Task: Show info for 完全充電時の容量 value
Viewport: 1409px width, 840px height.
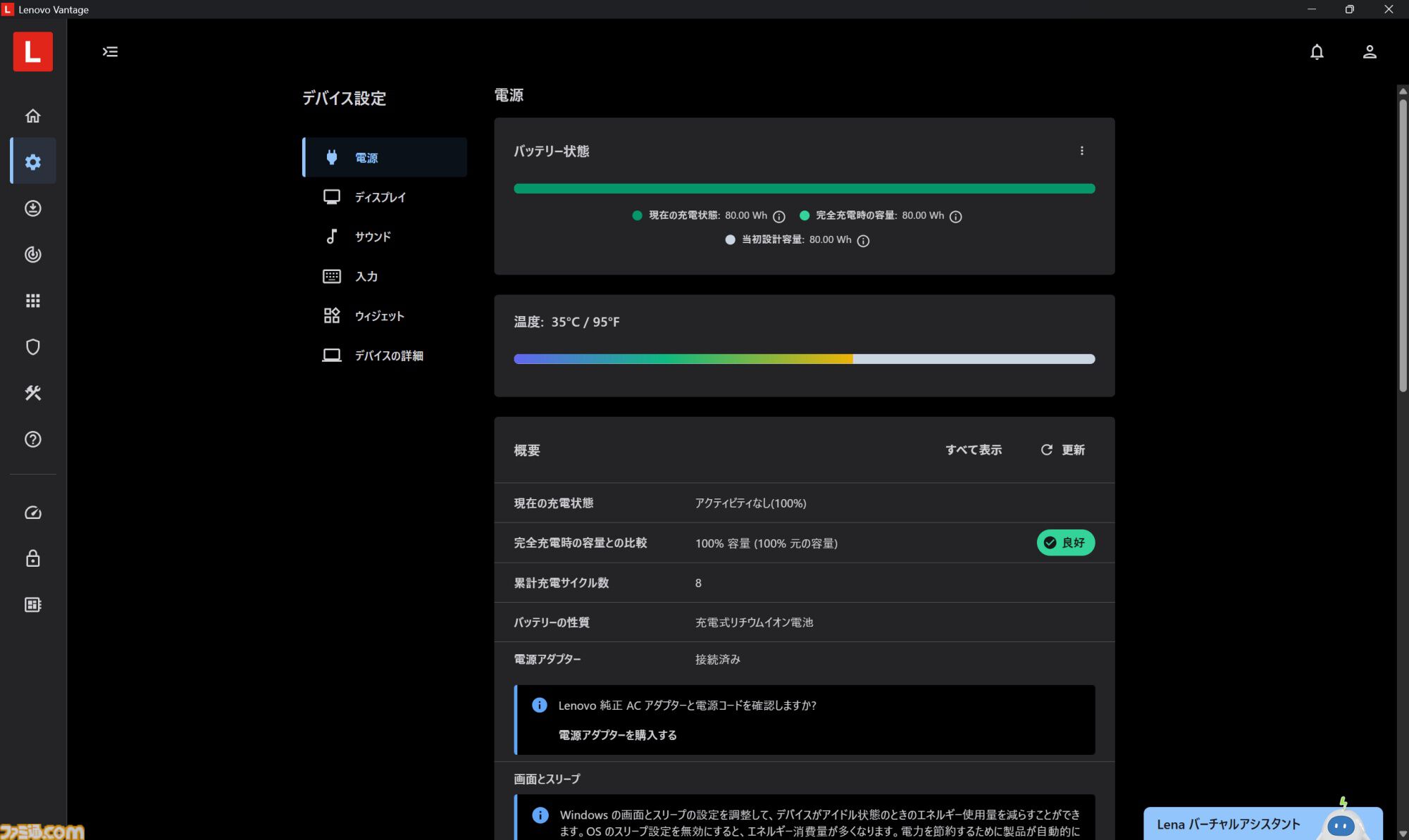Action: pos(955,216)
